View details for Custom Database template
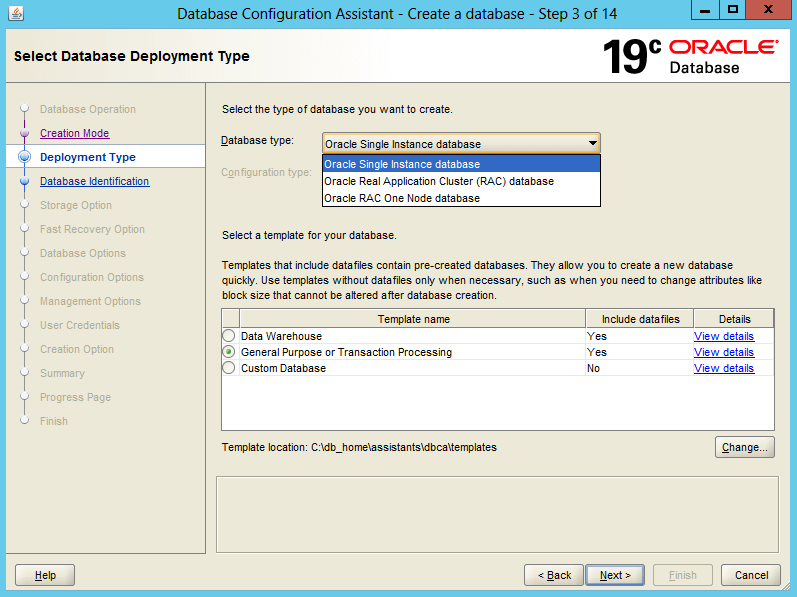Image resolution: width=797 pixels, height=597 pixels. 724,368
